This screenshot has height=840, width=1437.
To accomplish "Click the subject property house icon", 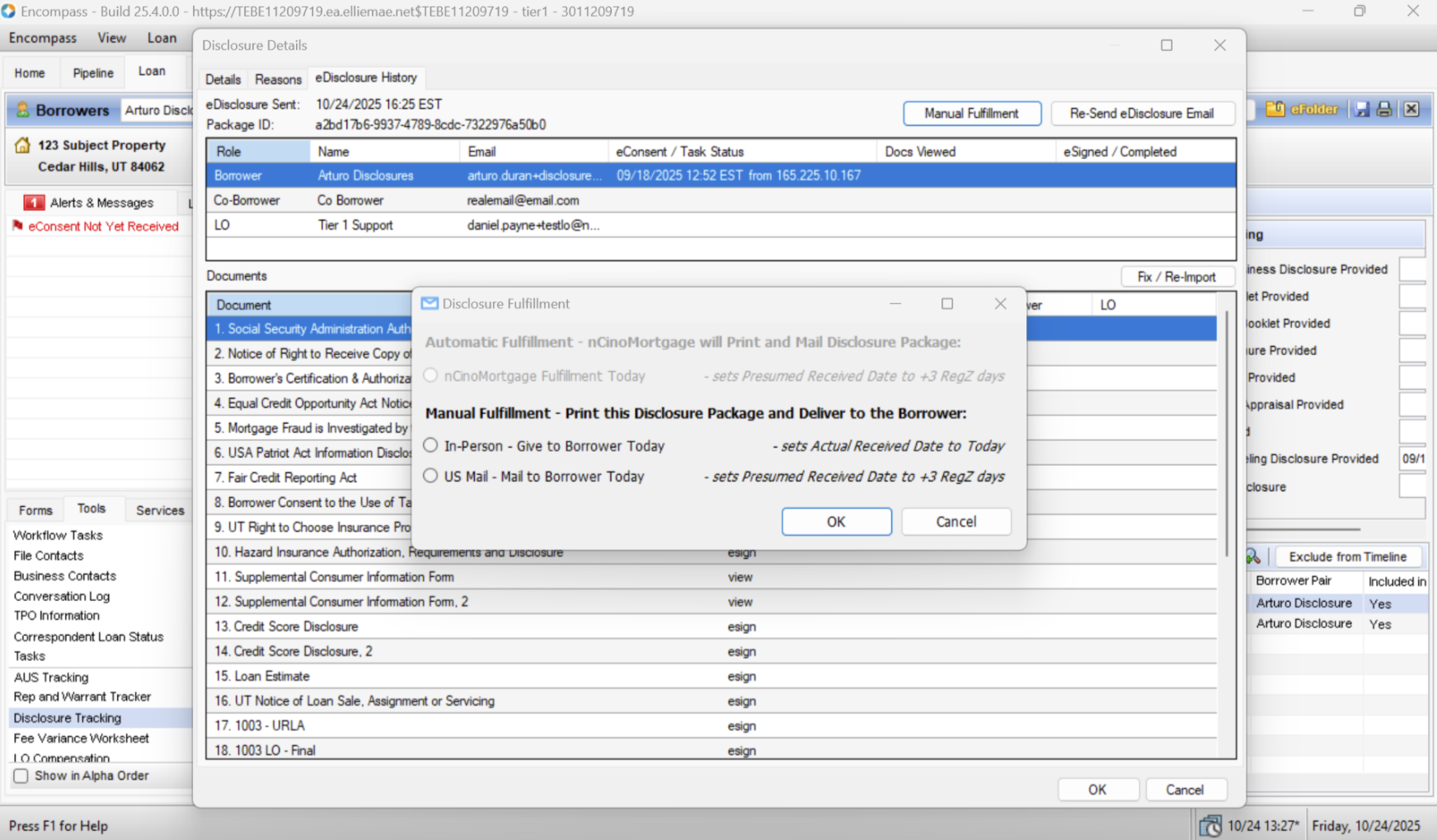I will (22, 145).
